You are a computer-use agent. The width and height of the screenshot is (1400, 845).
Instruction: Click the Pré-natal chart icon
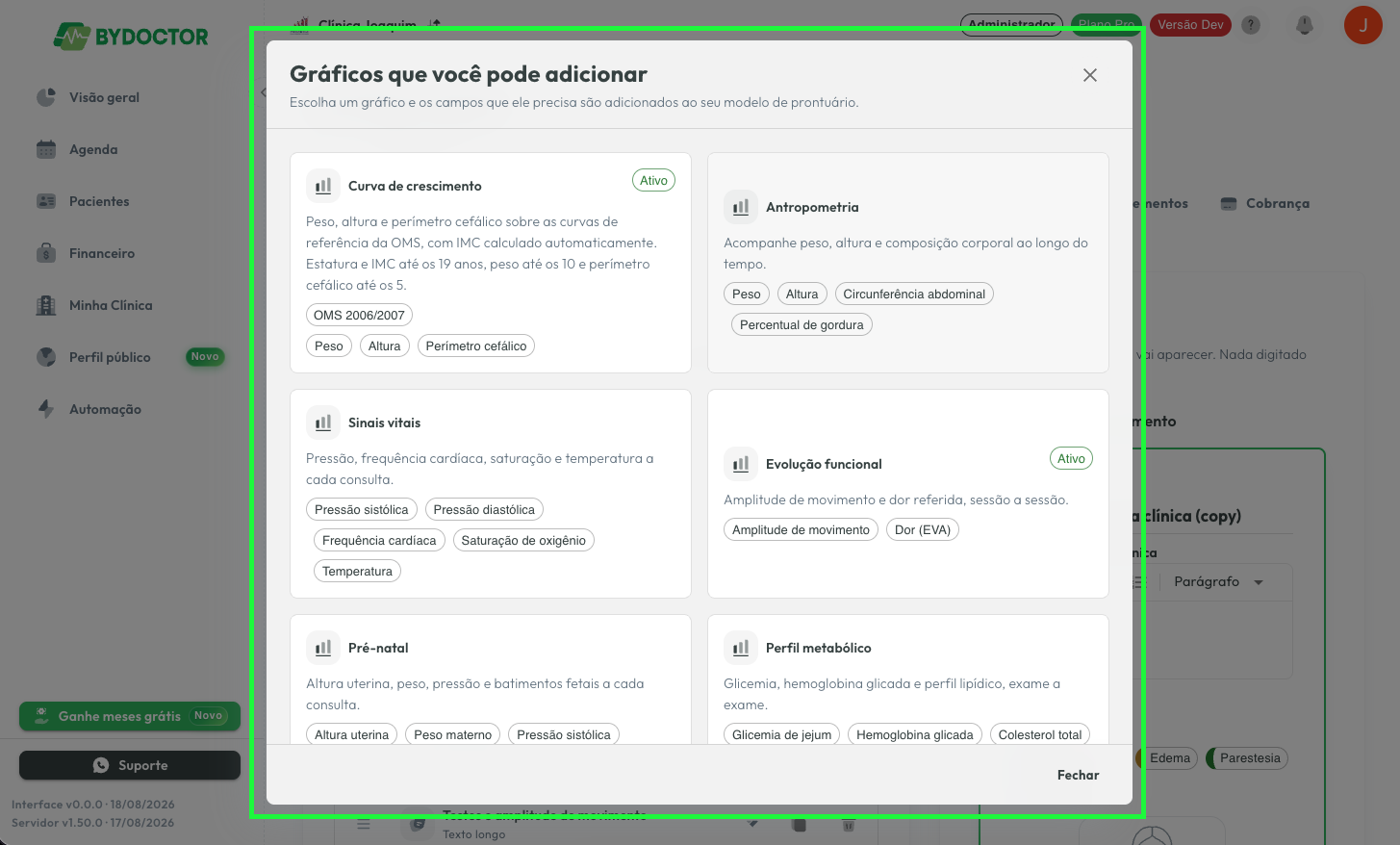pyautogui.click(x=323, y=648)
